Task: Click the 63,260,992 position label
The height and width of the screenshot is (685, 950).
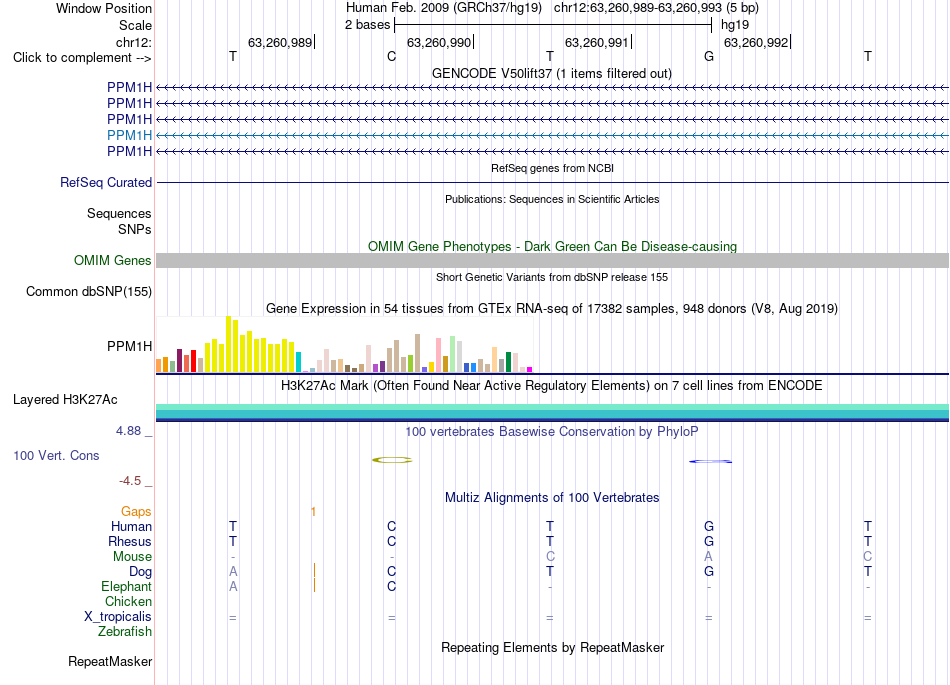Action: (x=756, y=42)
